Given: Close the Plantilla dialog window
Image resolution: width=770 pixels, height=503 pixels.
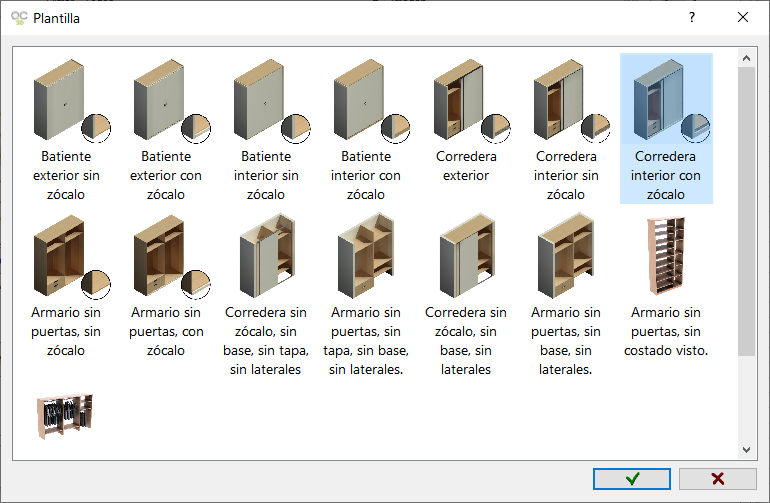Looking at the screenshot, I should [x=743, y=18].
